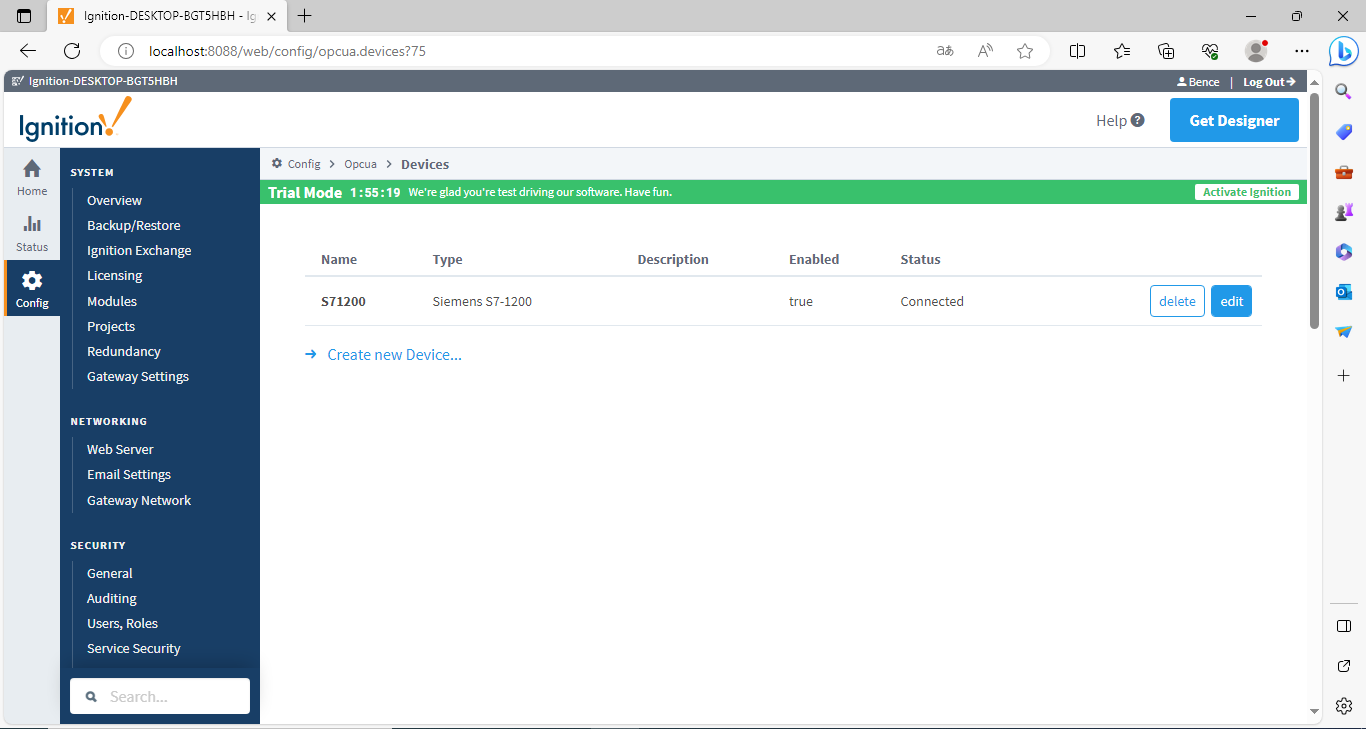
Task: Click the Ignition logo
Action: tap(75, 120)
